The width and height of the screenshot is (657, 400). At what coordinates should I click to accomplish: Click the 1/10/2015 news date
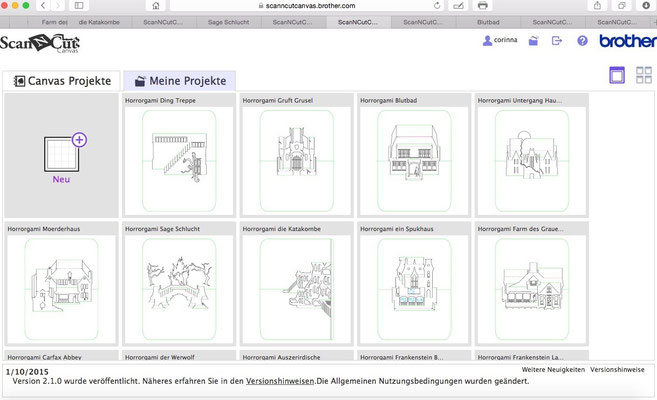point(27,372)
